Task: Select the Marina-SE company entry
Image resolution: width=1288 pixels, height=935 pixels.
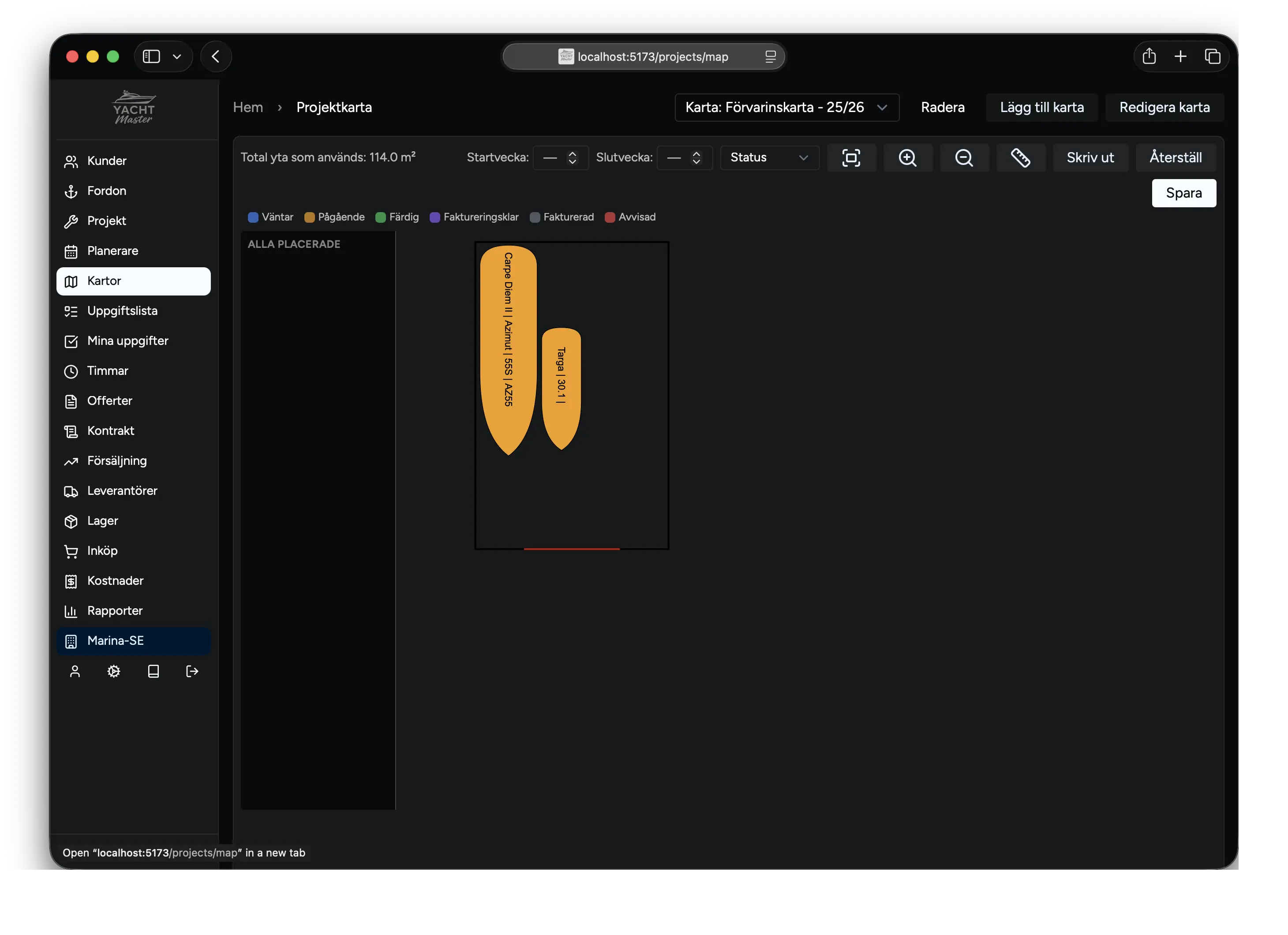Action: coord(134,643)
